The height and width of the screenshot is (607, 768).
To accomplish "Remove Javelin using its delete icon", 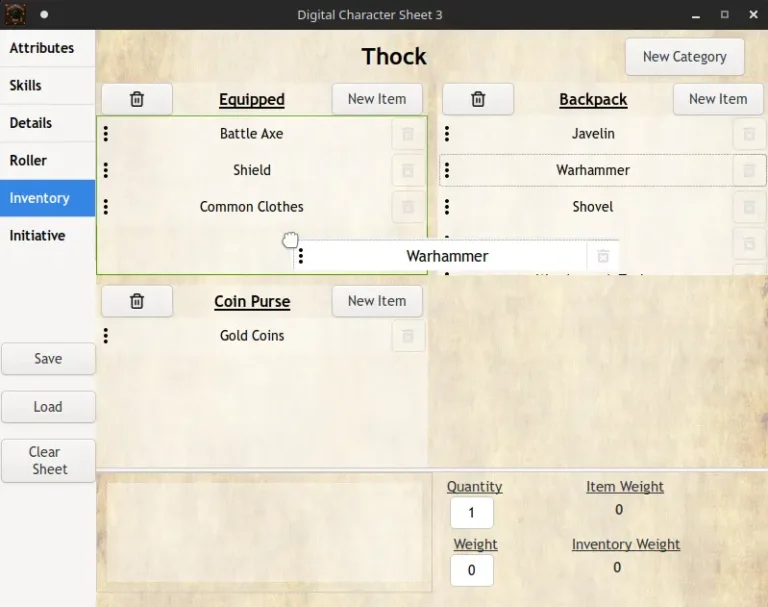I will click(749, 134).
